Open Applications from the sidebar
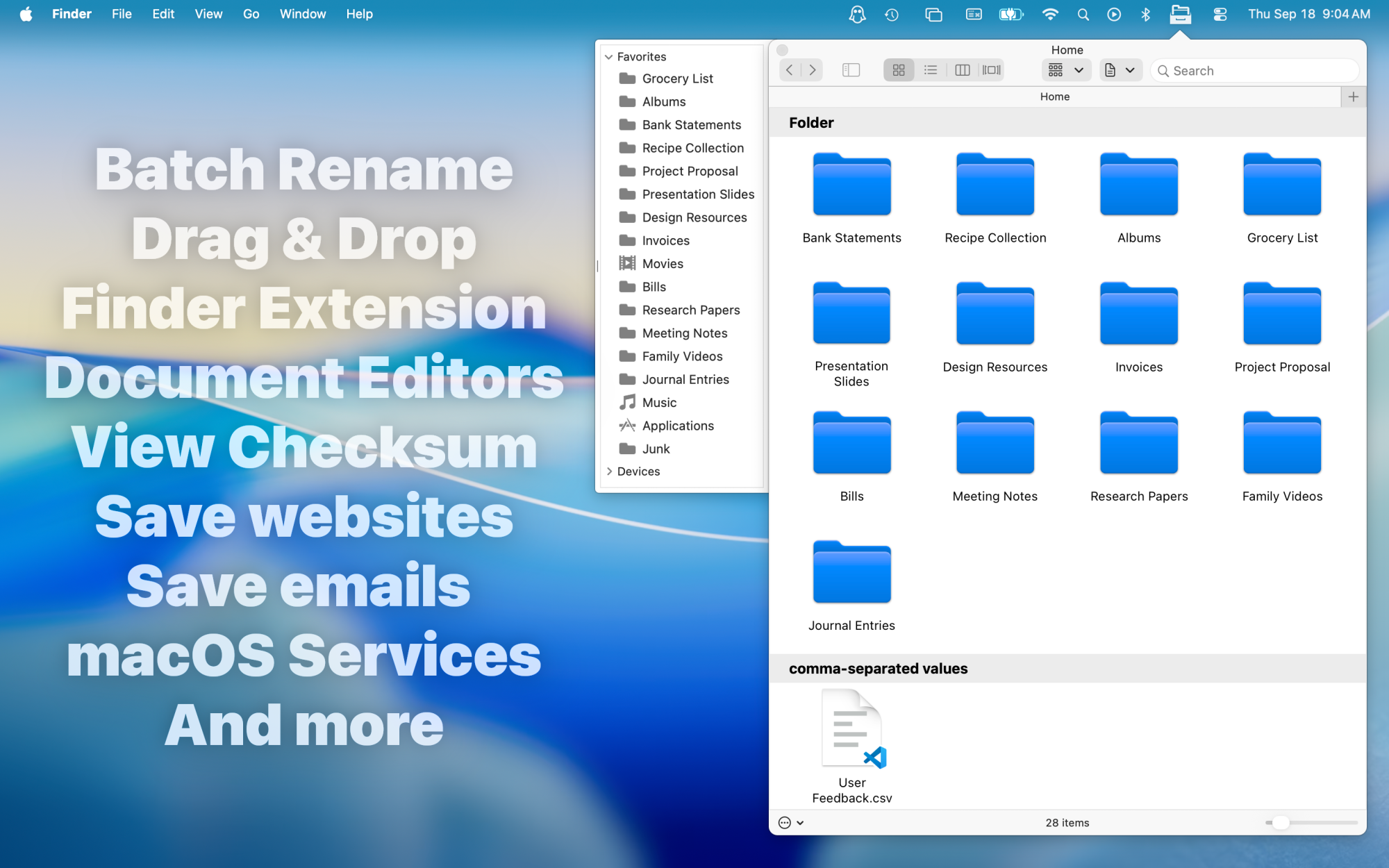1389x868 pixels. click(x=677, y=425)
